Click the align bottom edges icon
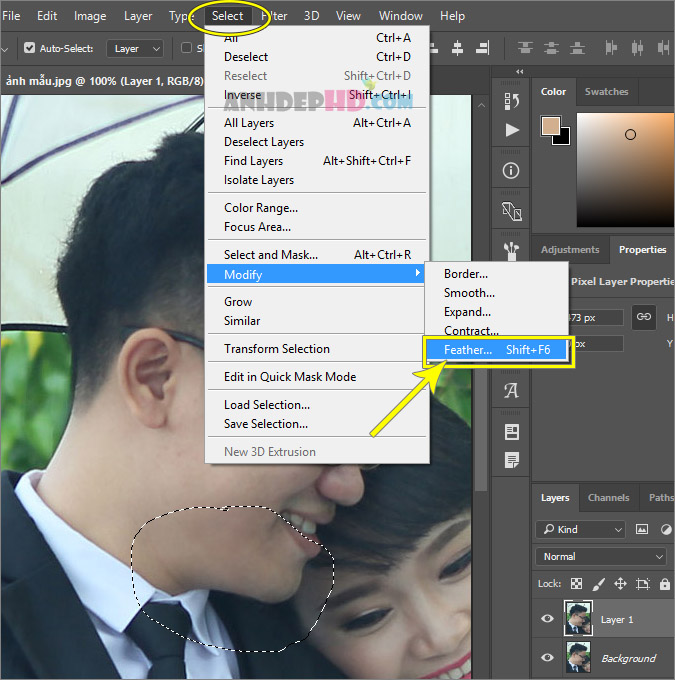Image resolution: width=675 pixels, height=680 pixels. 577,47
